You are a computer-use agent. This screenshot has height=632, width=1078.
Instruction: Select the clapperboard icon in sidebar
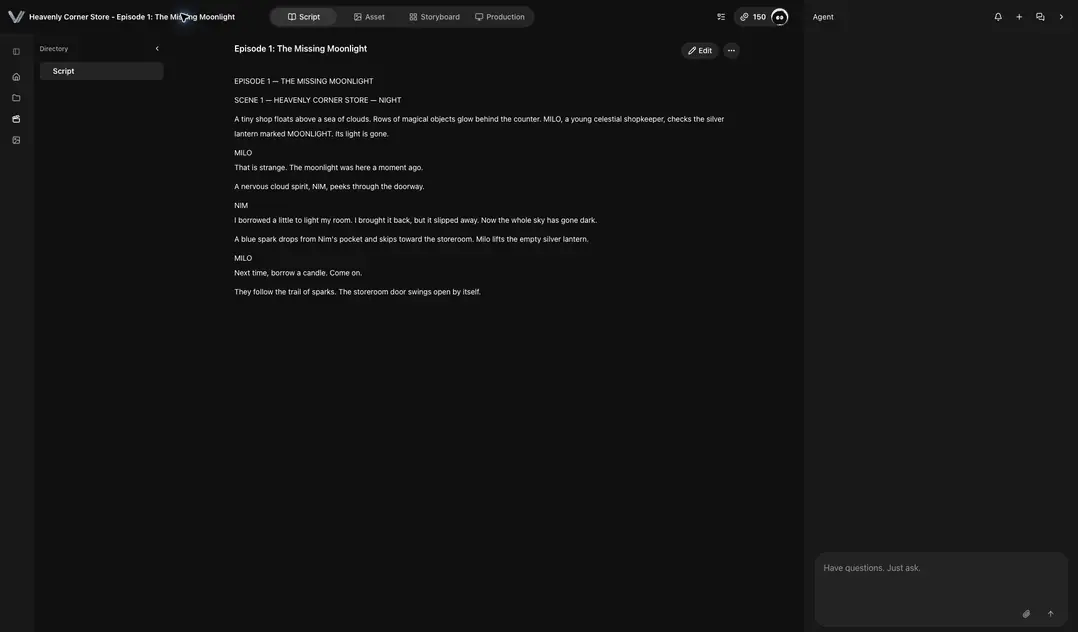[16, 119]
